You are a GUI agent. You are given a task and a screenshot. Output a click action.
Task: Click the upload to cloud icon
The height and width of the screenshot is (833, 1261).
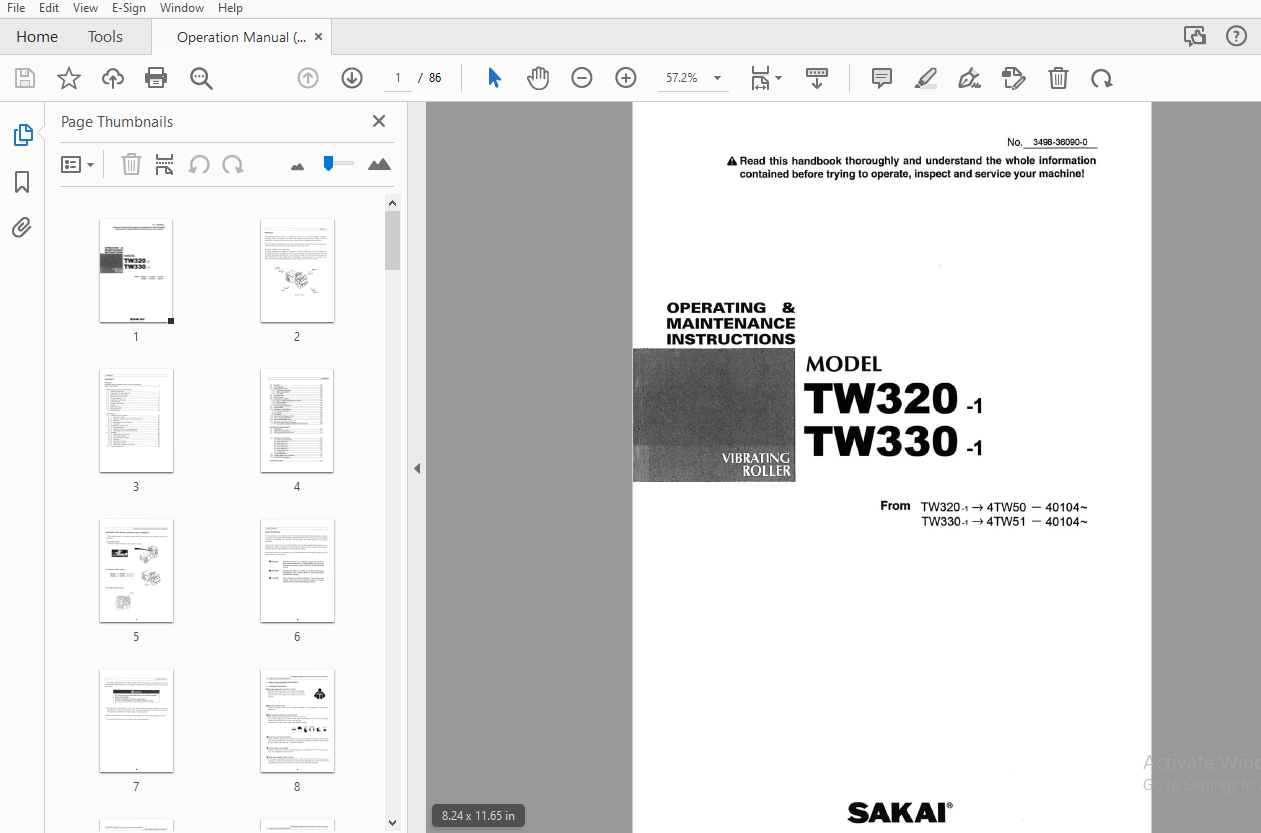point(113,78)
